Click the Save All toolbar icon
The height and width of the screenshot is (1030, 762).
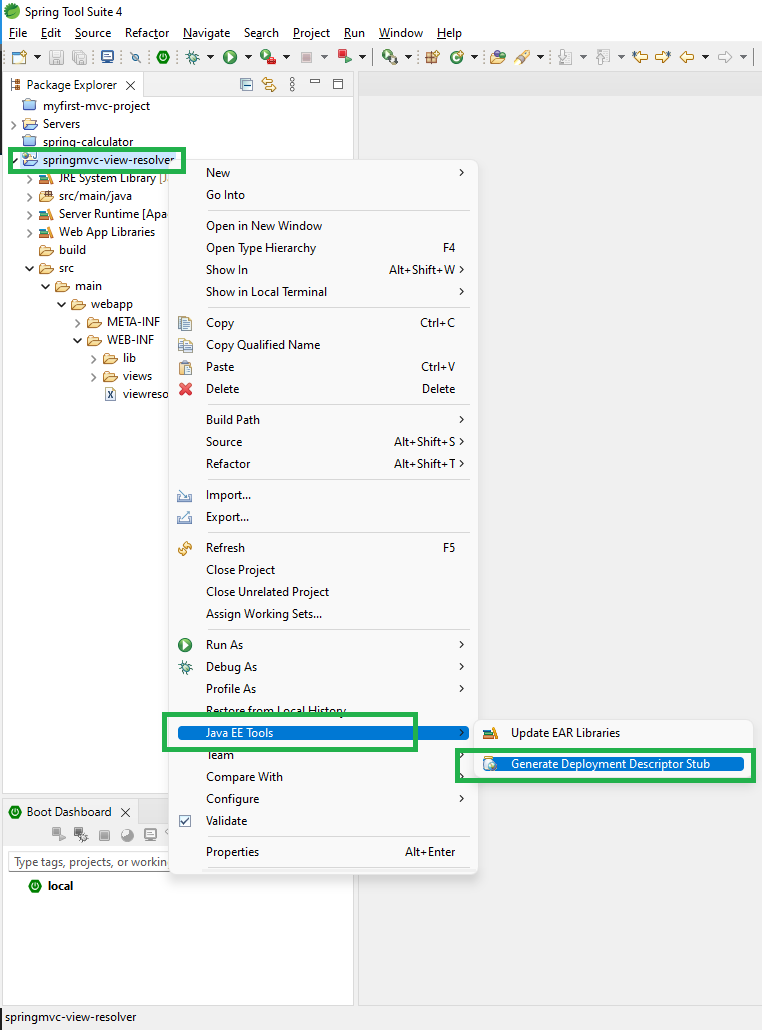coord(79,57)
